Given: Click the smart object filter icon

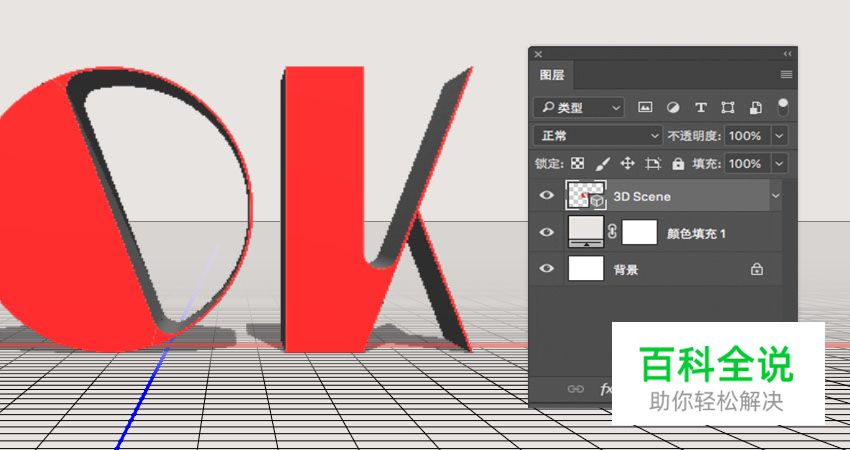Looking at the screenshot, I should (756, 107).
